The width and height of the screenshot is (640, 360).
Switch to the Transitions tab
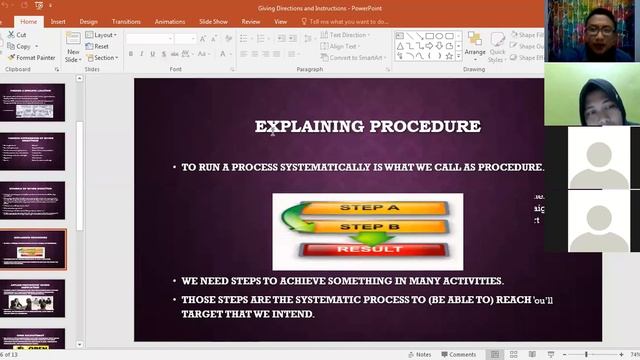126,22
